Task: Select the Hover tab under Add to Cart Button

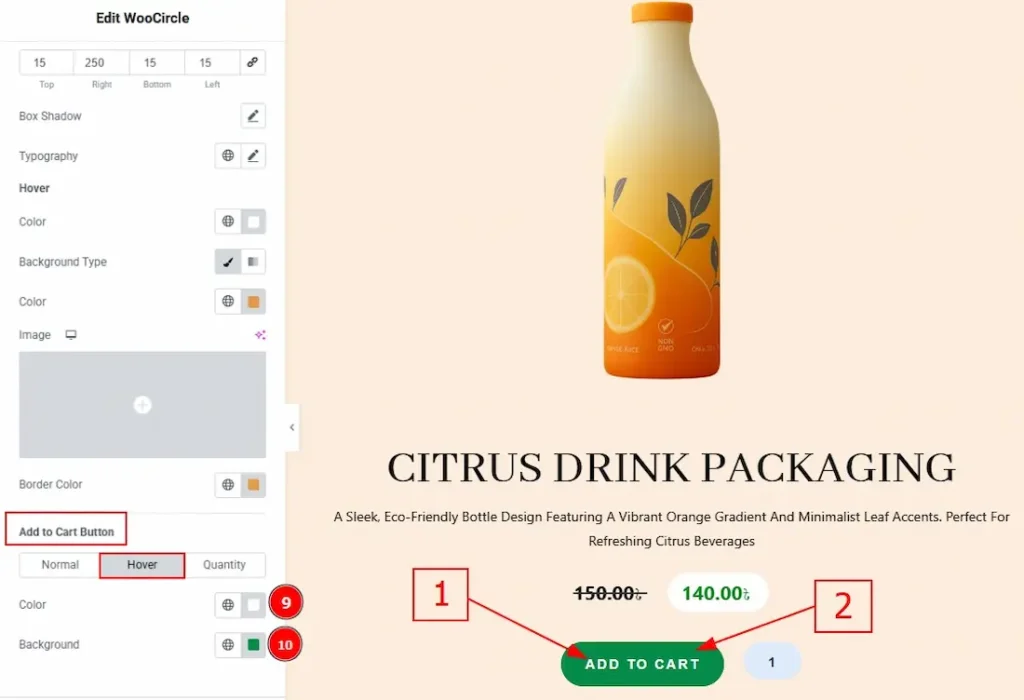Action: click(142, 565)
